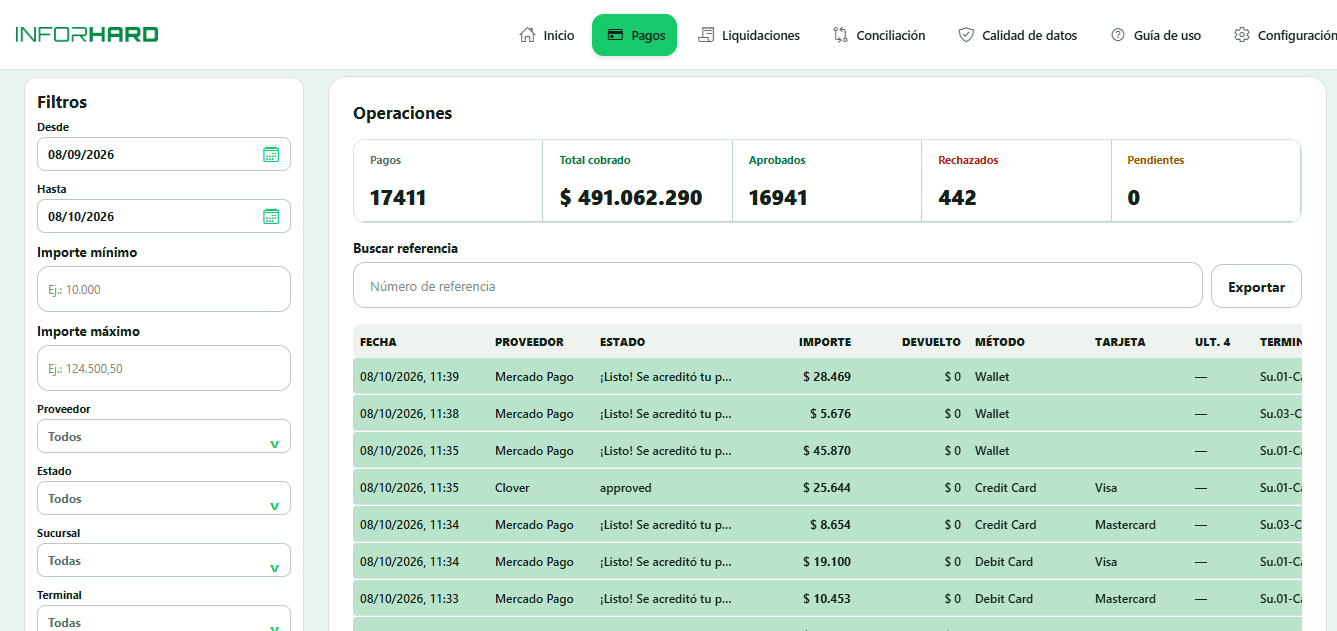Click the Número de referencia search field
The image size is (1337, 631).
(x=778, y=286)
